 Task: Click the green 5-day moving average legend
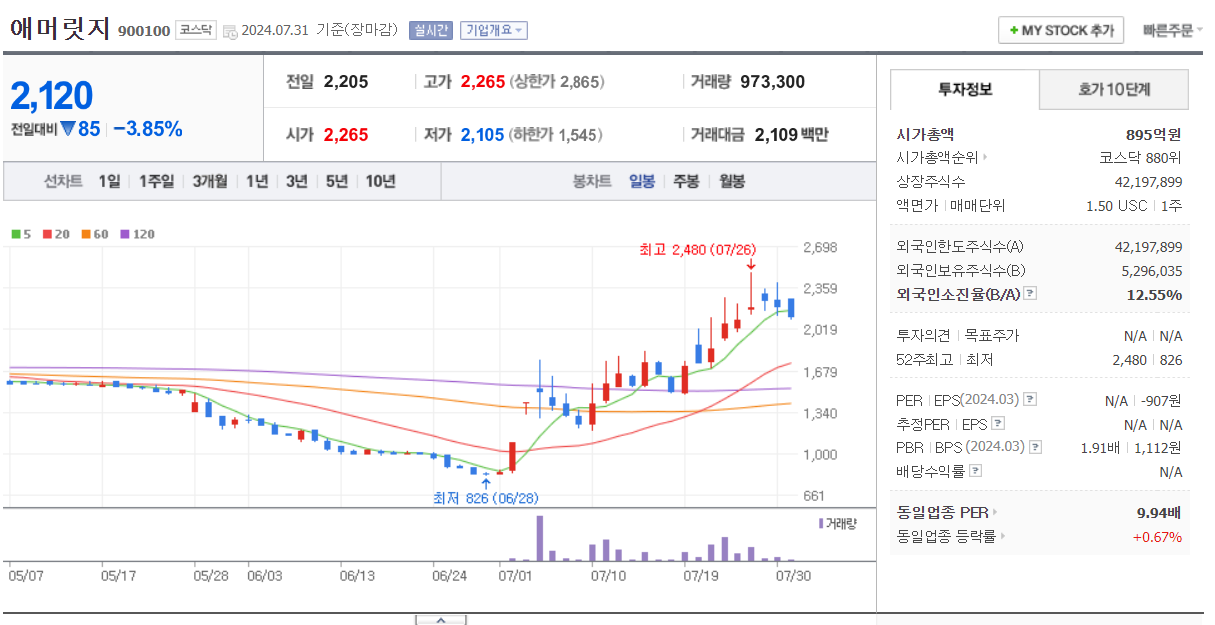click(21, 234)
